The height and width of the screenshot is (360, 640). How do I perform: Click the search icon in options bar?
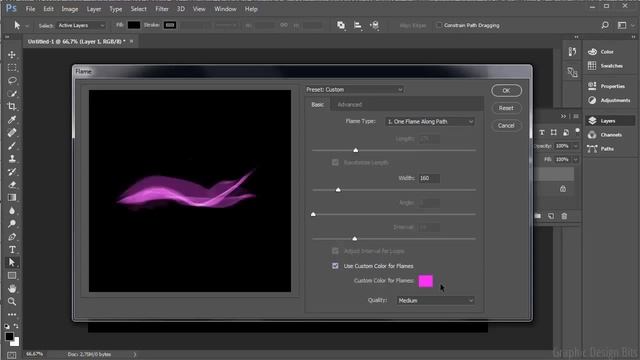pos(605,25)
